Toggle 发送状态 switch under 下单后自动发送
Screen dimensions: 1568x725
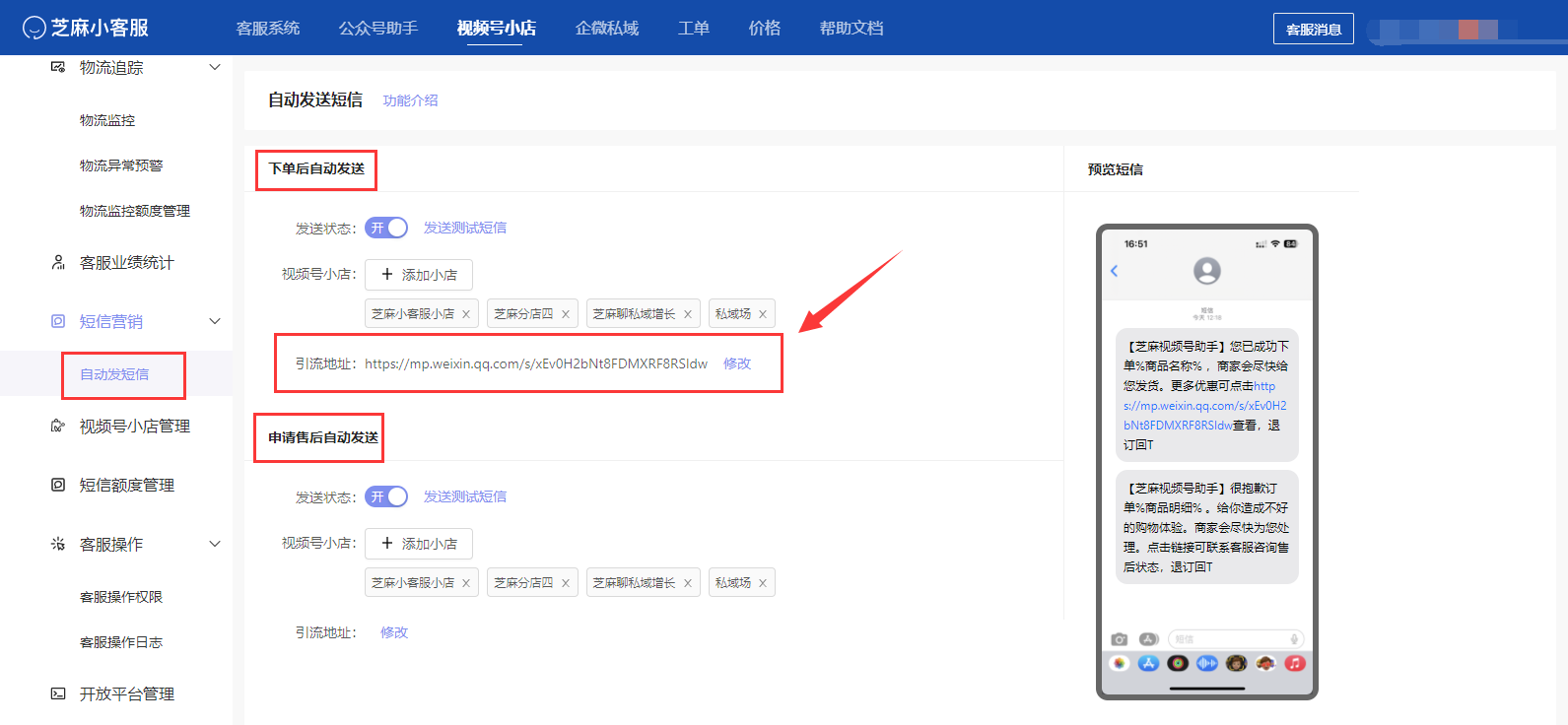pyautogui.click(x=386, y=228)
